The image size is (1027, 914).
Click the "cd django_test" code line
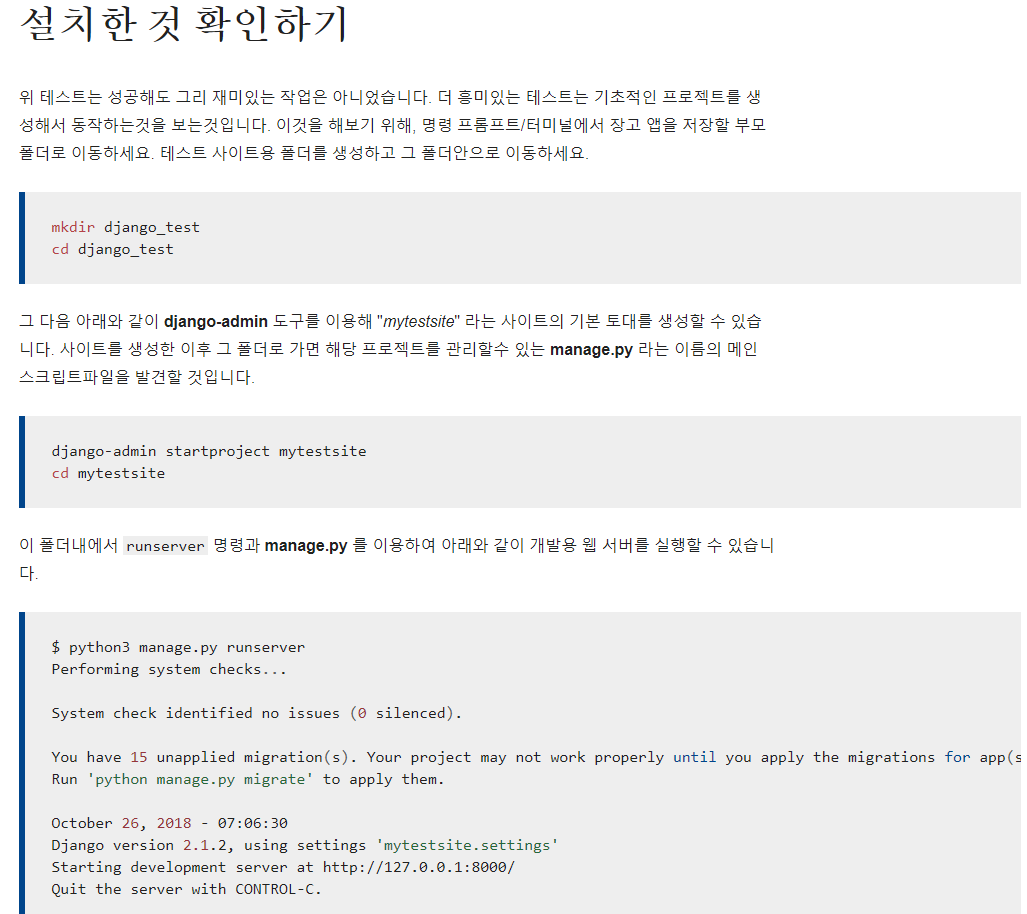click(x=112, y=250)
